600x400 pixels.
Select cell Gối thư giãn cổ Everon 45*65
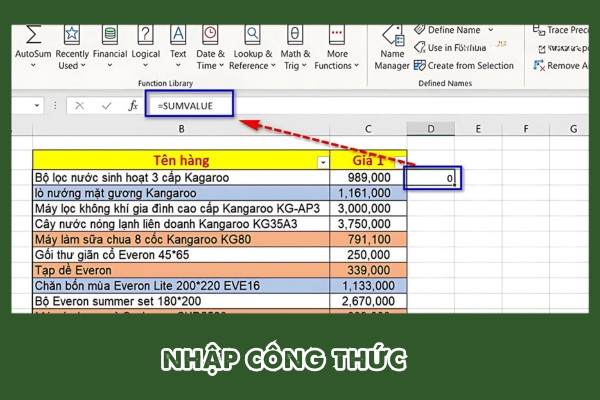point(181,255)
